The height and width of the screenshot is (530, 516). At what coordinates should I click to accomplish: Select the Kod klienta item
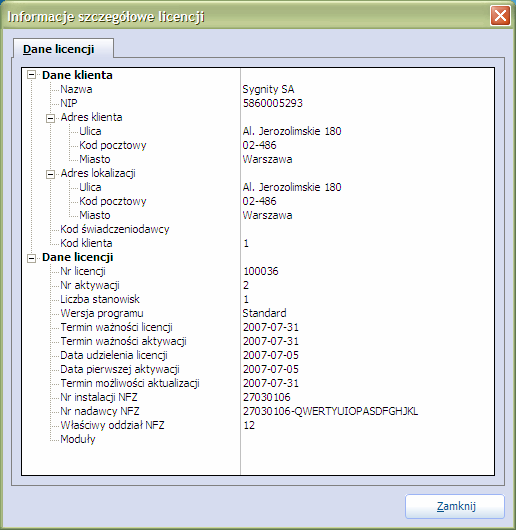point(86,243)
